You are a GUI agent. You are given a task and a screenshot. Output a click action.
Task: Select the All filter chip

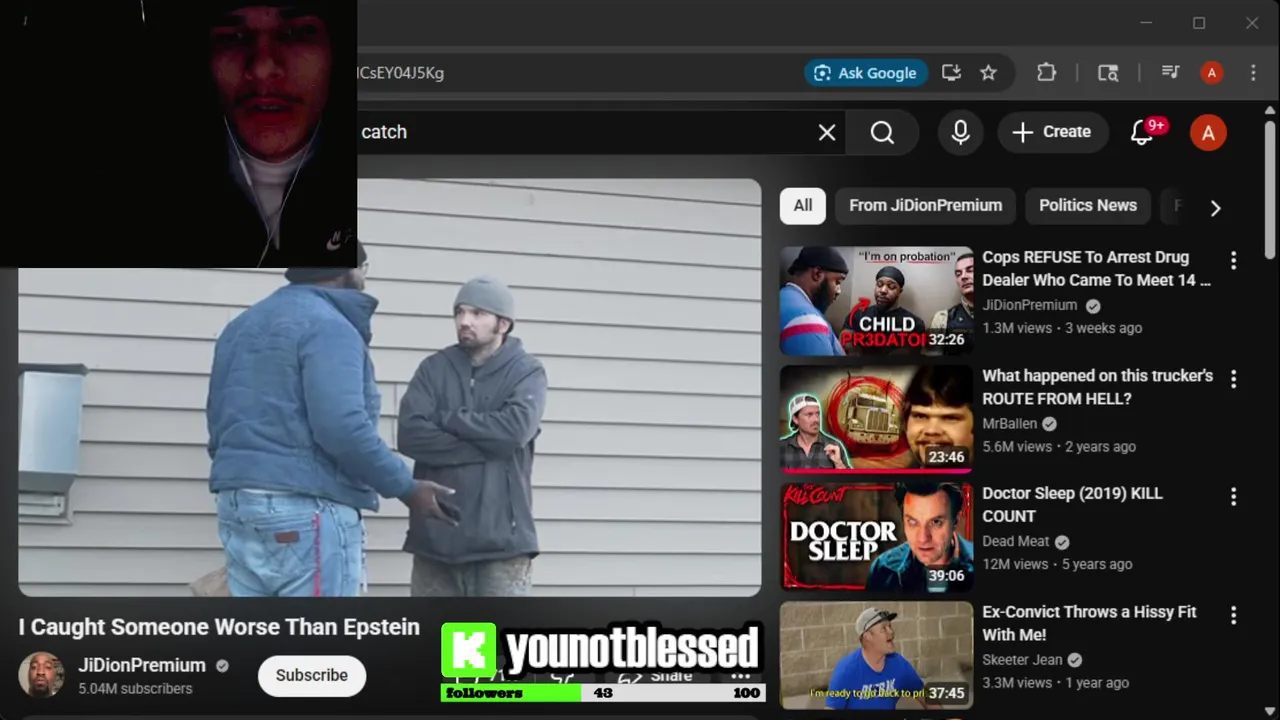pos(803,205)
